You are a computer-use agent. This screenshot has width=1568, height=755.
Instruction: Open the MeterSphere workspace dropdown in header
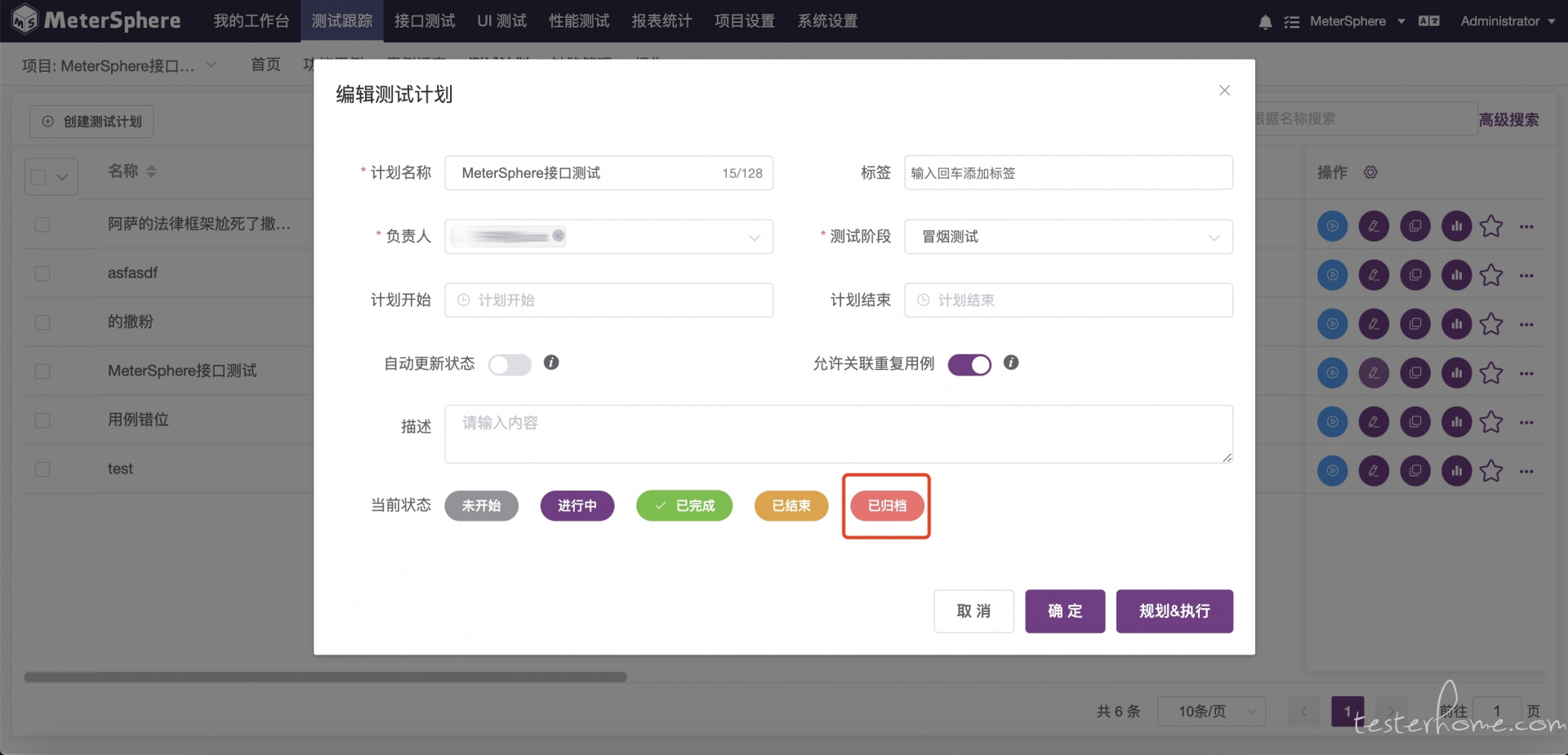(x=1356, y=21)
